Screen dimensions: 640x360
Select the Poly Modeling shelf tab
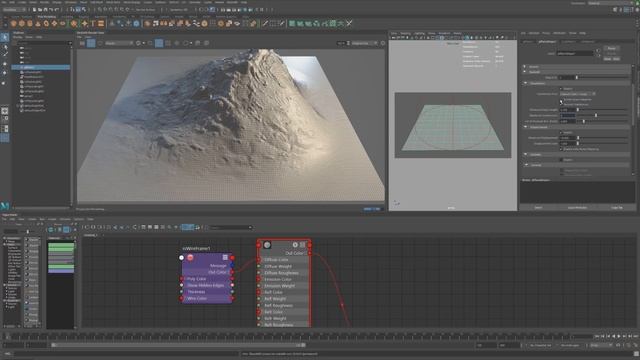click(47, 17)
